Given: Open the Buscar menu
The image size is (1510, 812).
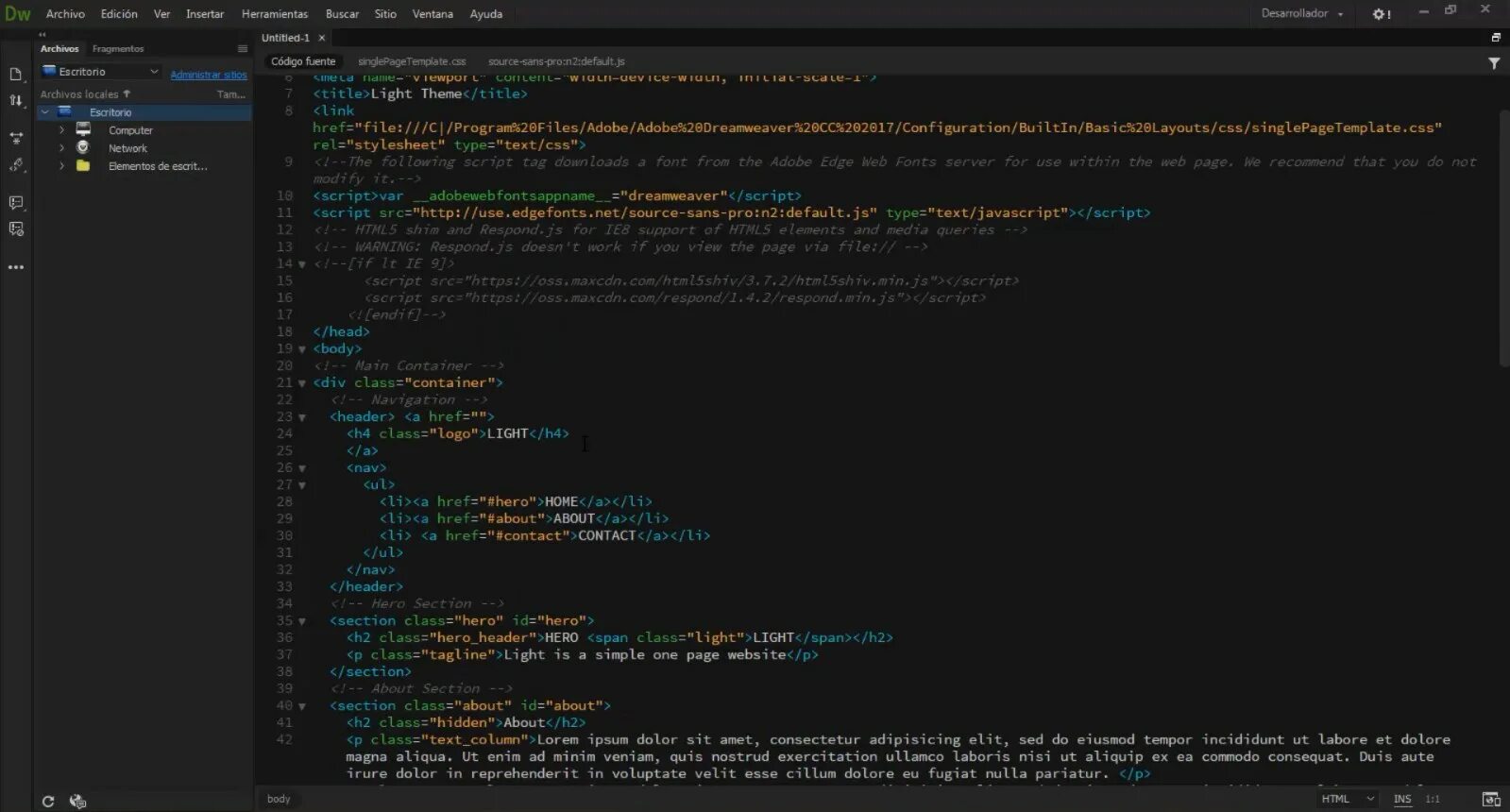Looking at the screenshot, I should click(x=342, y=14).
